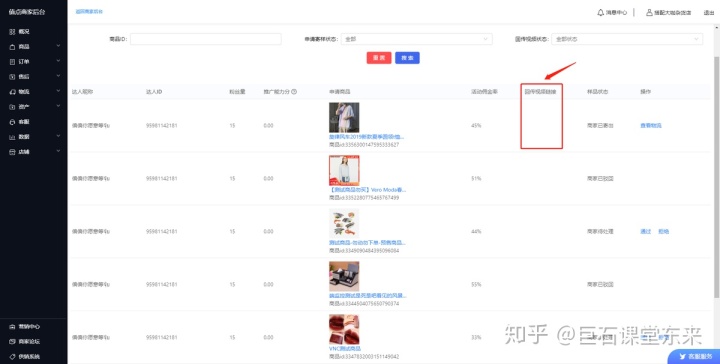720x364 pixels.
Task: Click 退出 to log out
Action: click(709, 13)
